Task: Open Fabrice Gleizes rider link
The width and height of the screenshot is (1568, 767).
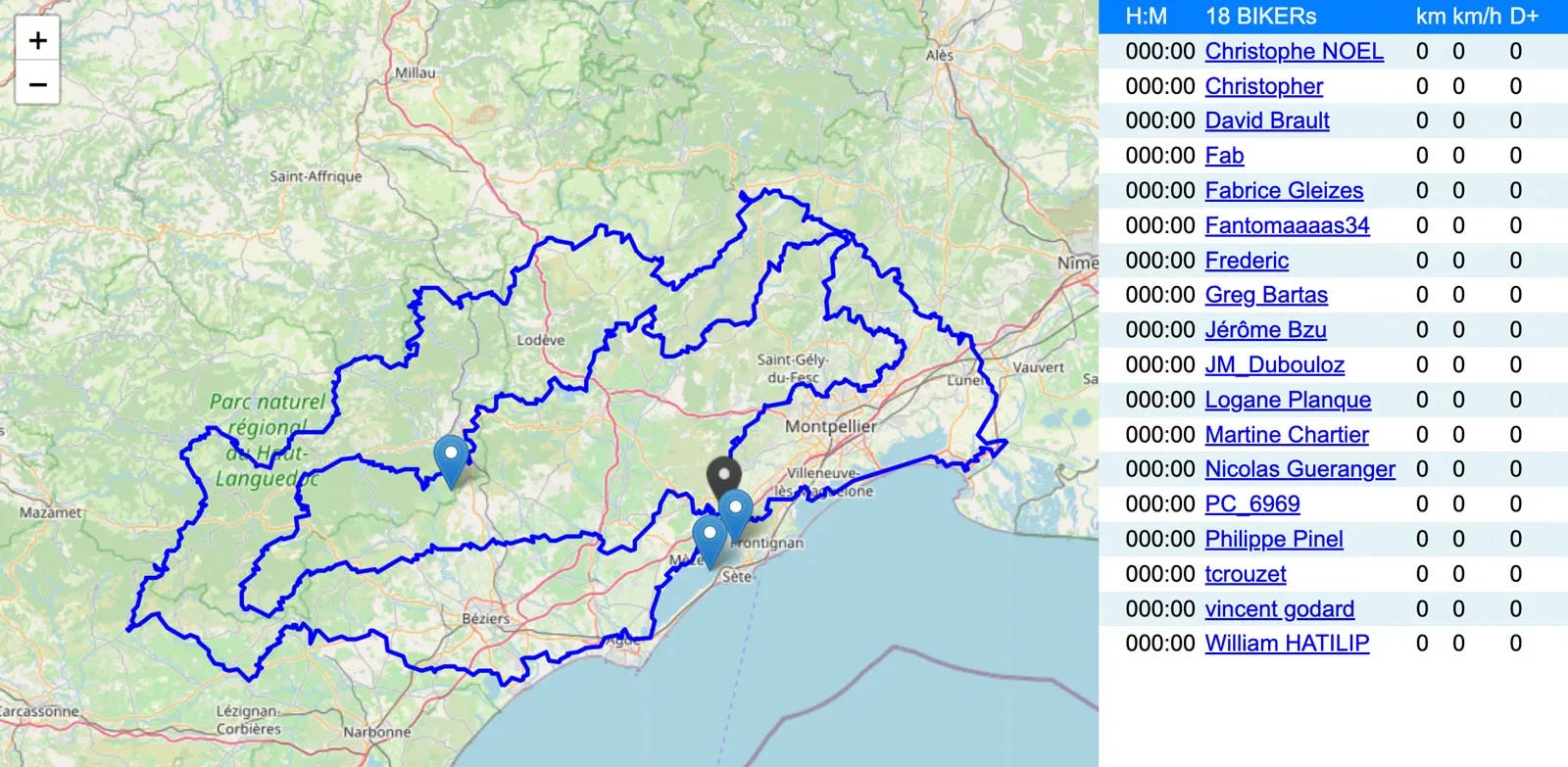Action: [1284, 190]
